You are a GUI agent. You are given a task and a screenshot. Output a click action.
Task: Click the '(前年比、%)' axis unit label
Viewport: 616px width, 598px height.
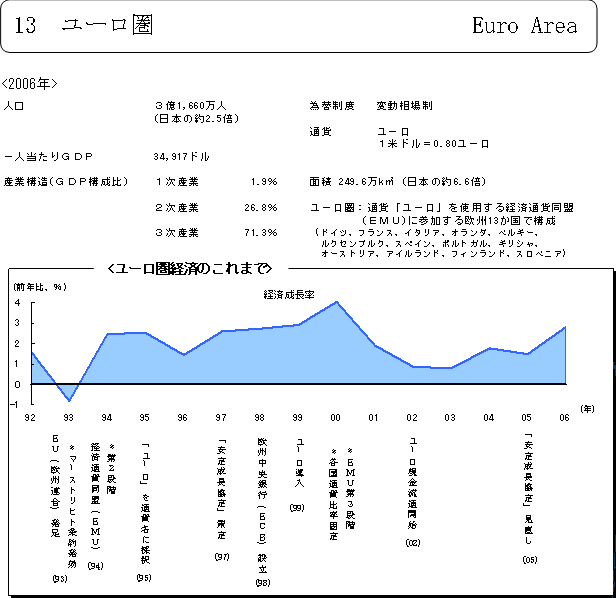[x=40, y=287]
